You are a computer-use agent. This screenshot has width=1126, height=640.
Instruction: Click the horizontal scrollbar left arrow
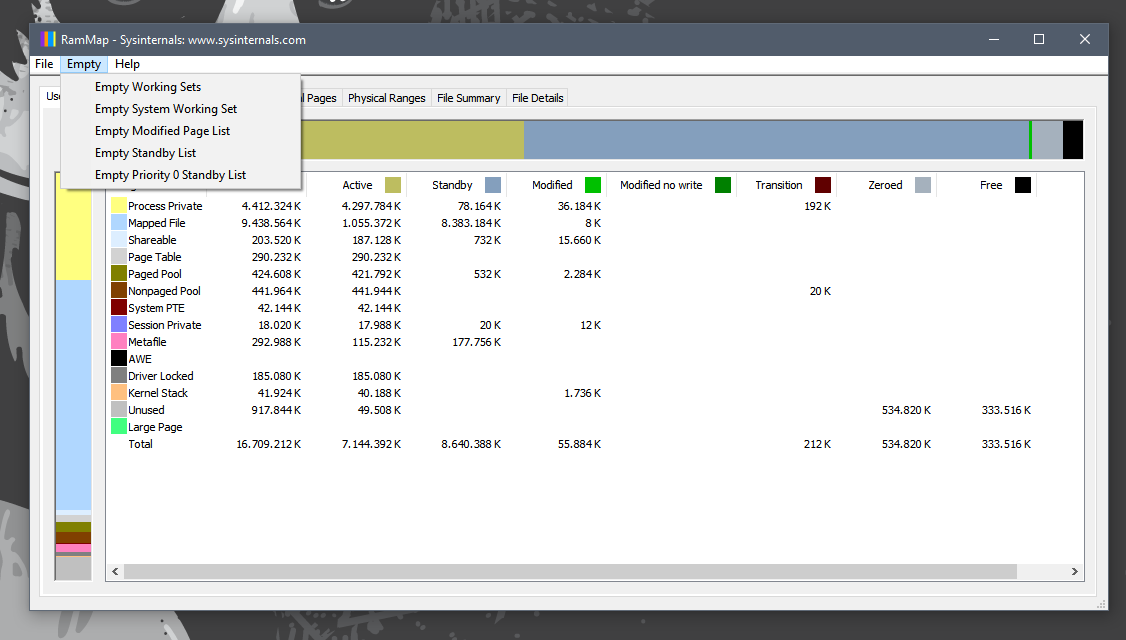point(115,572)
